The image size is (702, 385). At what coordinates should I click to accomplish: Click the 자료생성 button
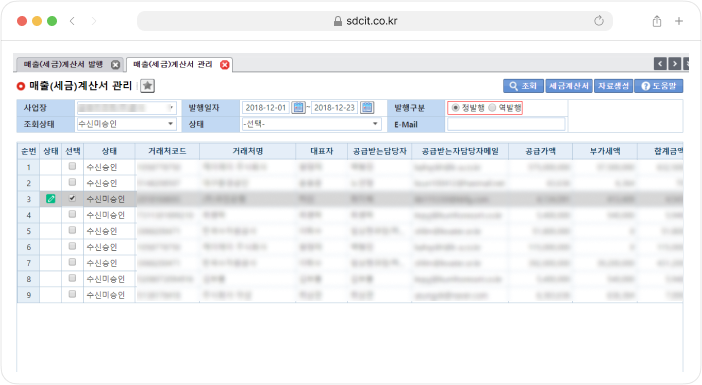pos(613,86)
